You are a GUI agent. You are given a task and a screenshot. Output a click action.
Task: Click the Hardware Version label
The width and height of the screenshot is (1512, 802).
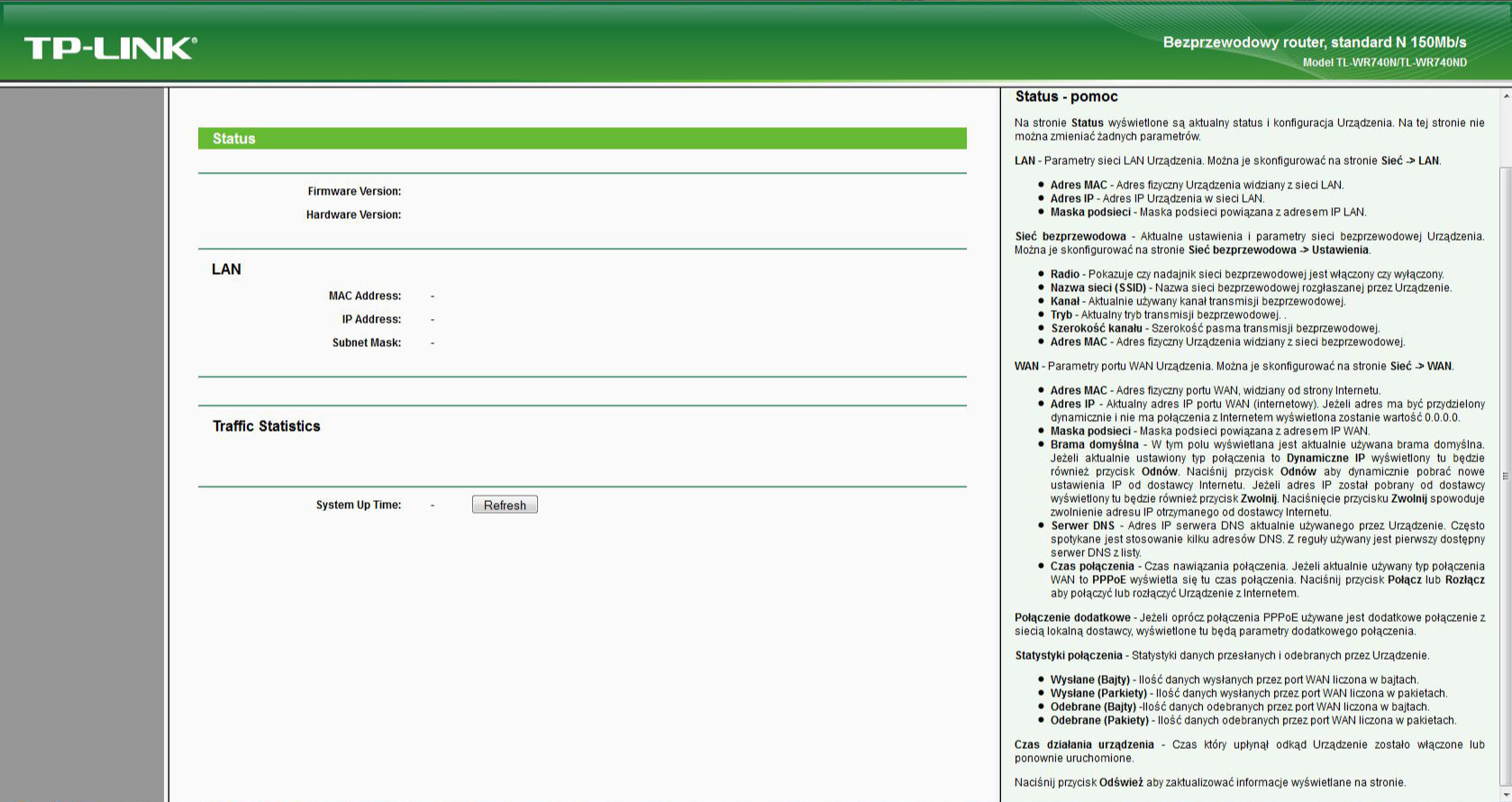tap(353, 214)
